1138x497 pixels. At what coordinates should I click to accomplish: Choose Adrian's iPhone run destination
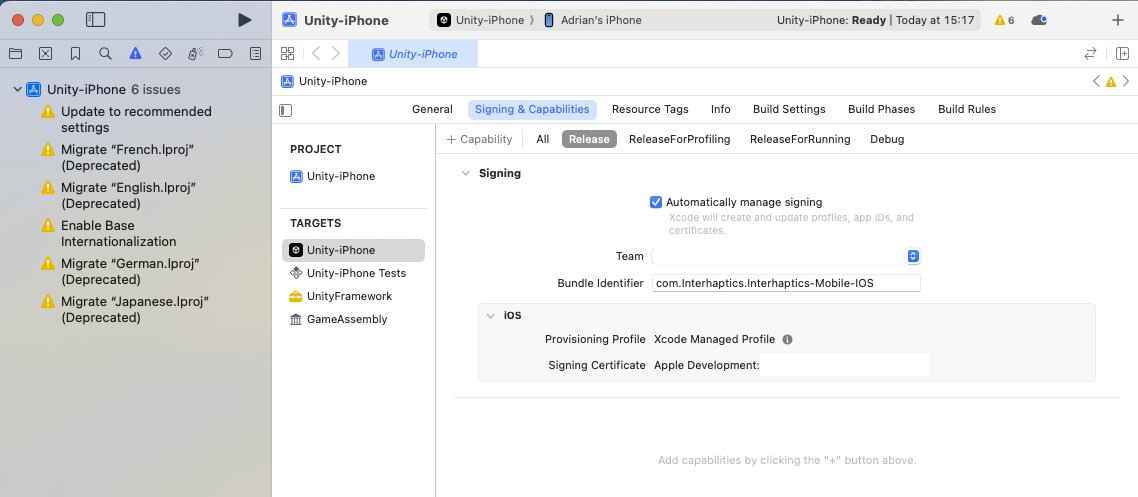tap(593, 20)
